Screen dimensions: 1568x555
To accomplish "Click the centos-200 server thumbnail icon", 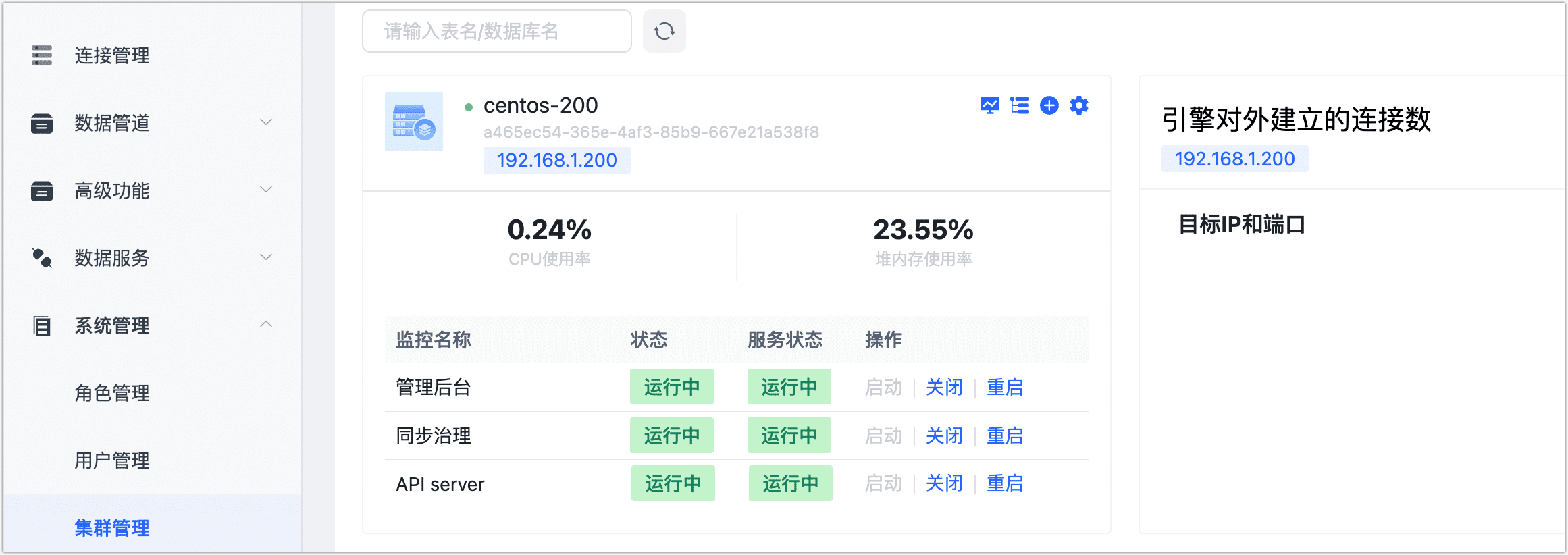I will (413, 122).
